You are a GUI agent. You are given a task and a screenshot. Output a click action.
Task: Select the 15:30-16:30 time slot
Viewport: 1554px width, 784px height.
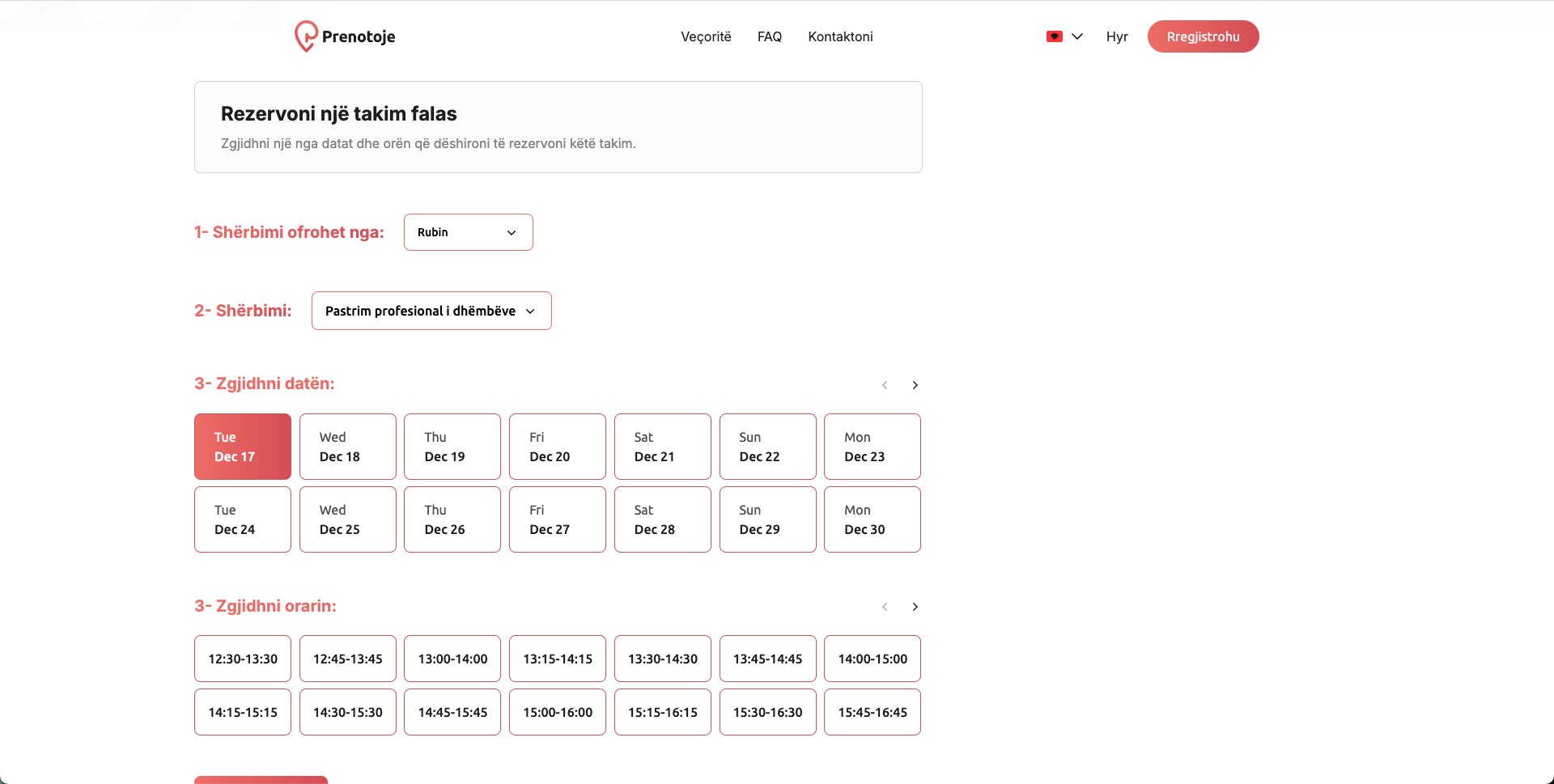pos(768,712)
